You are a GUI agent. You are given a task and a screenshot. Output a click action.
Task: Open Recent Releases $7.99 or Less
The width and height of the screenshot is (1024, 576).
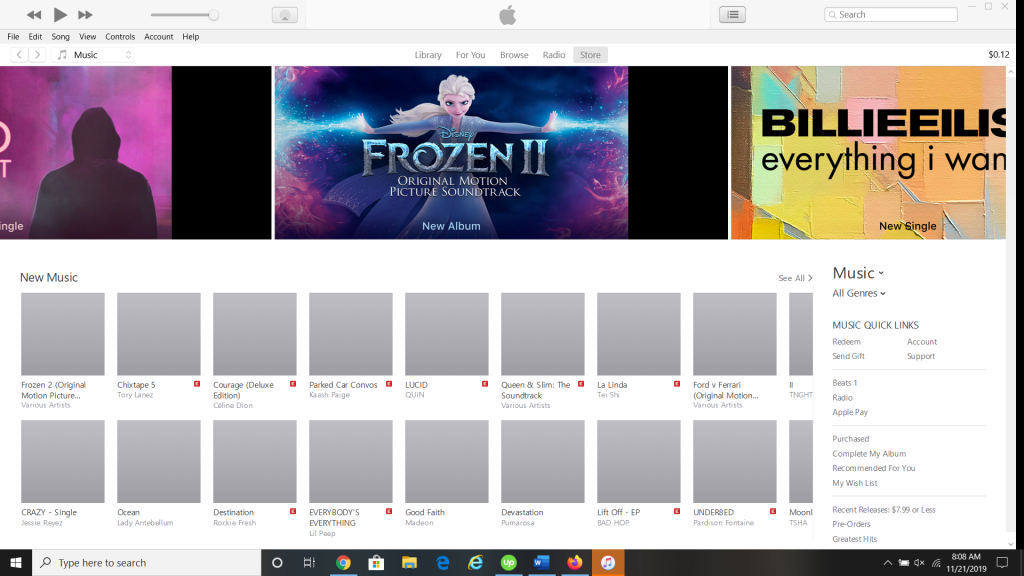[x=884, y=509]
